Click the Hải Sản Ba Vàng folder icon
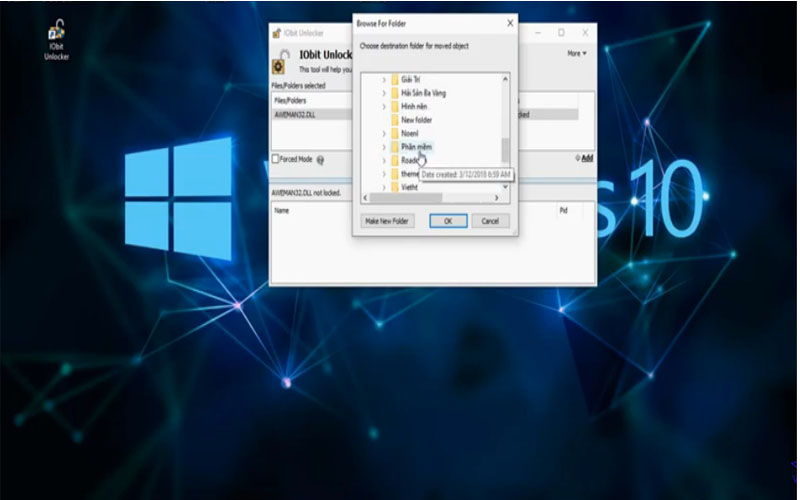Viewport: 800px width, 500px height. [x=395, y=93]
